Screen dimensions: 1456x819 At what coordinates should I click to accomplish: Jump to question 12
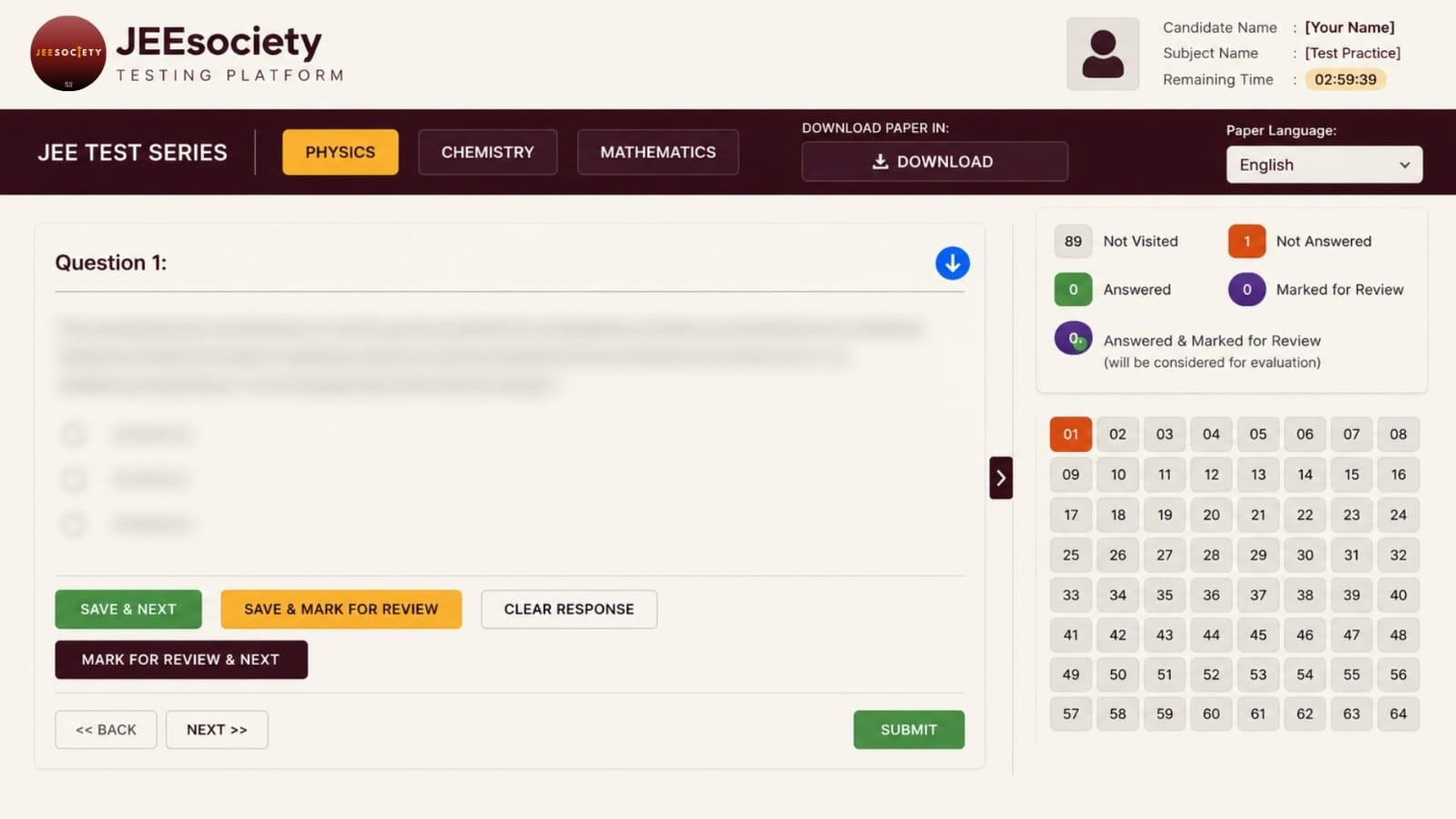point(1211,475)
